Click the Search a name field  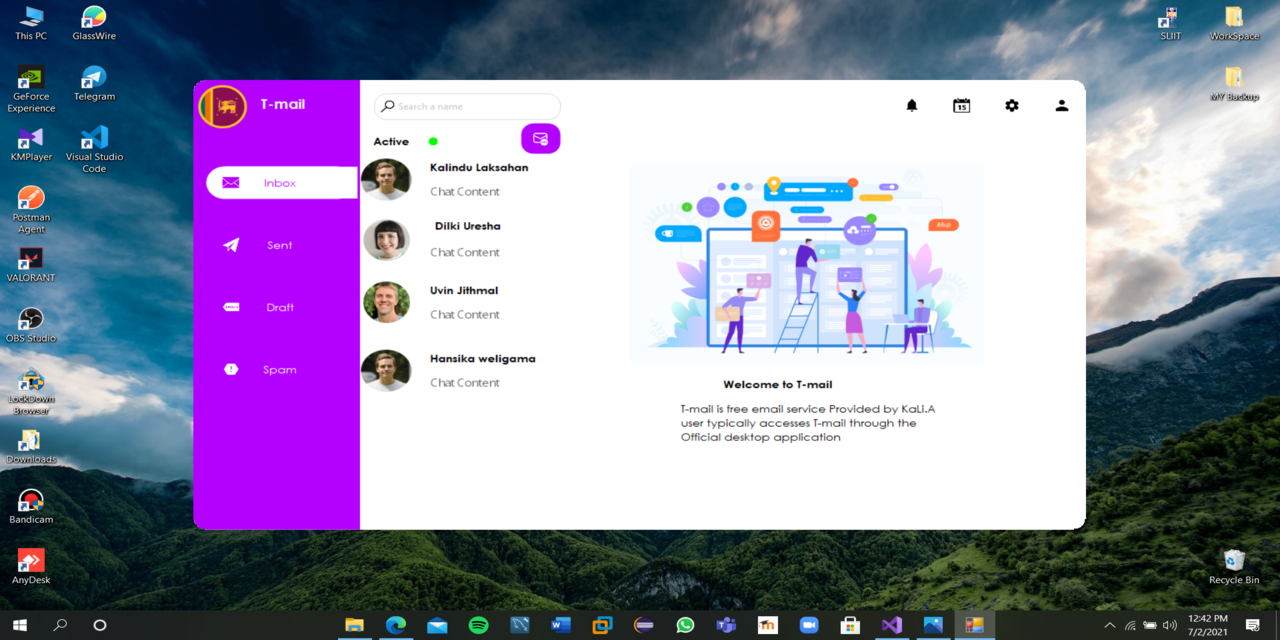click(x=467, y=106)
